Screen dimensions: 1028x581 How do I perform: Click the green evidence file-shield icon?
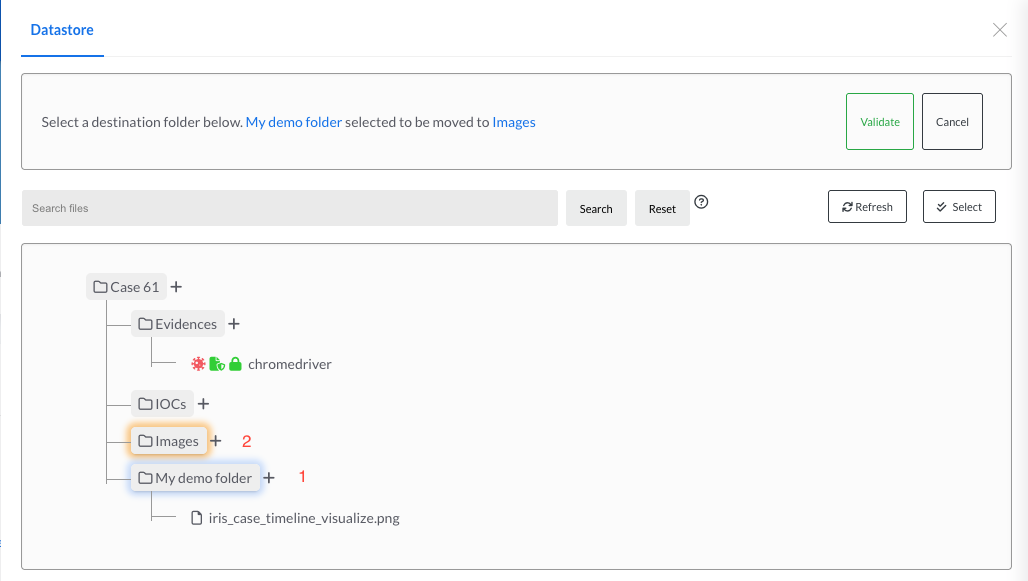pyautogui.click(x=217, y=364)
